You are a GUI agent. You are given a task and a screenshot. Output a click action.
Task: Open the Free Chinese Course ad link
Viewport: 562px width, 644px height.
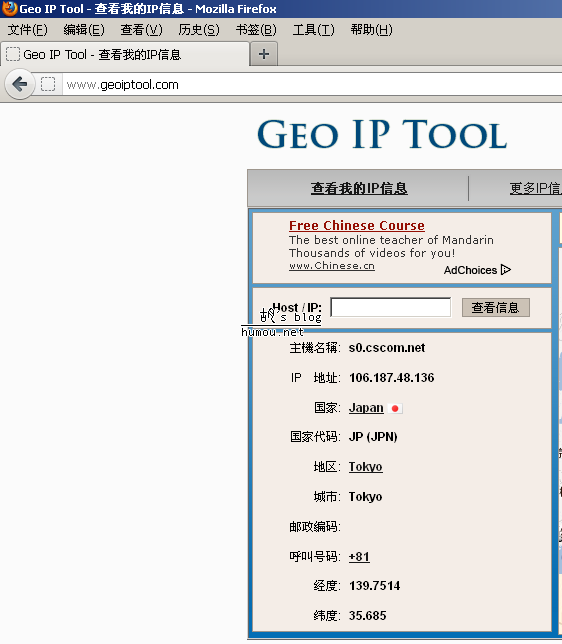pos(357,225)
